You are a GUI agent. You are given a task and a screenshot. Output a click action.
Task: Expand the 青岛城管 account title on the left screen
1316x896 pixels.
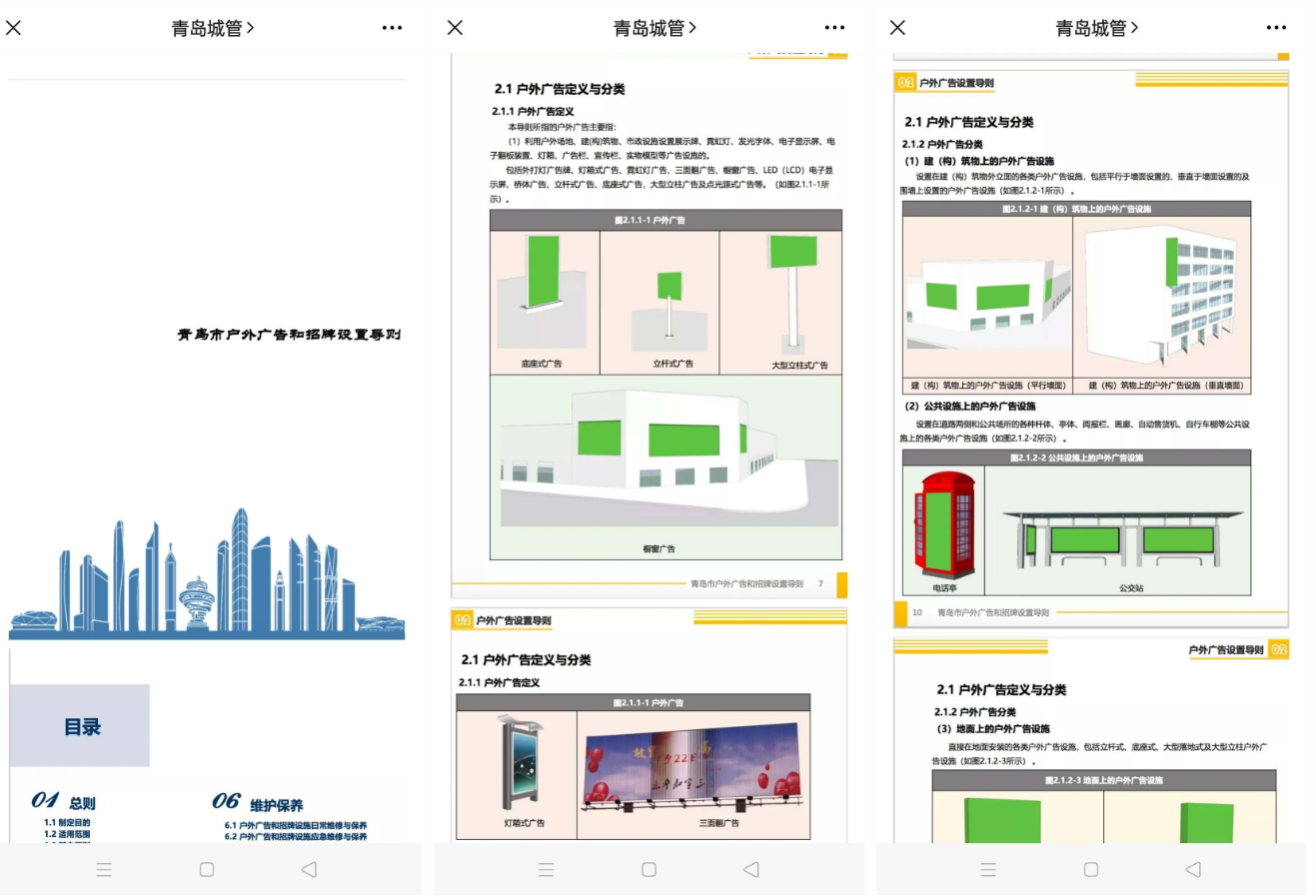(212, 28)
